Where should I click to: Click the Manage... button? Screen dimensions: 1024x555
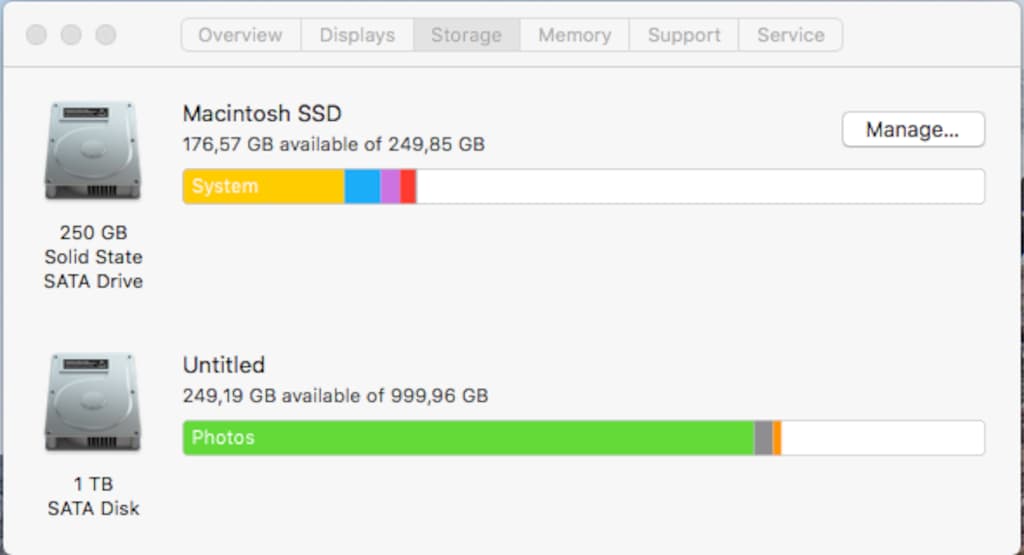click(x=913, y=129)
